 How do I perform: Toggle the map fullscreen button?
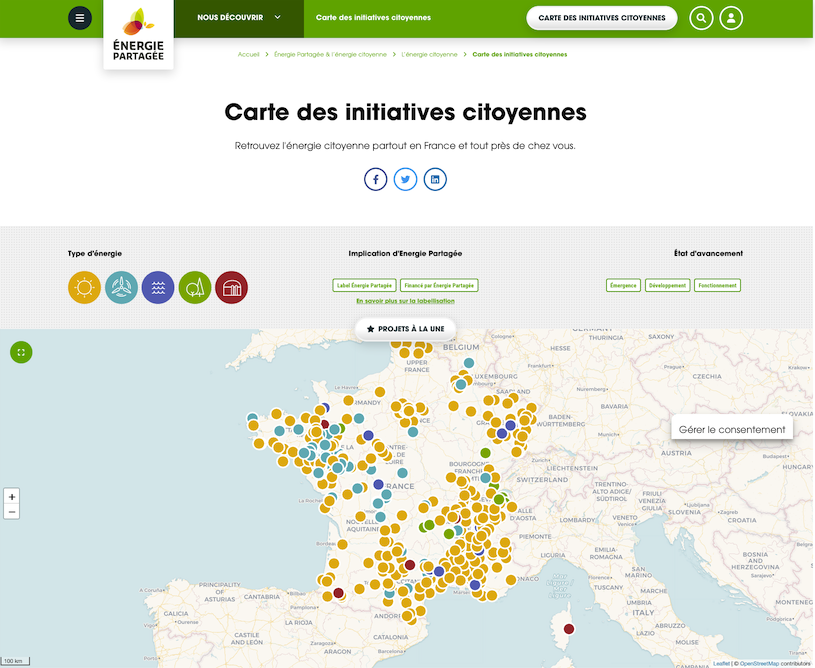(x=21, y=352)
